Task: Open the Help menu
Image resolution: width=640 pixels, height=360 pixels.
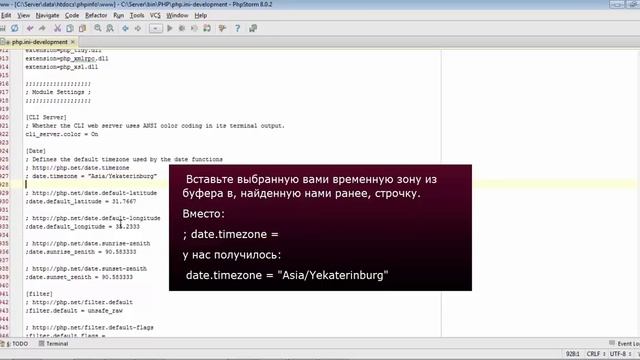Action: point(200,16)
